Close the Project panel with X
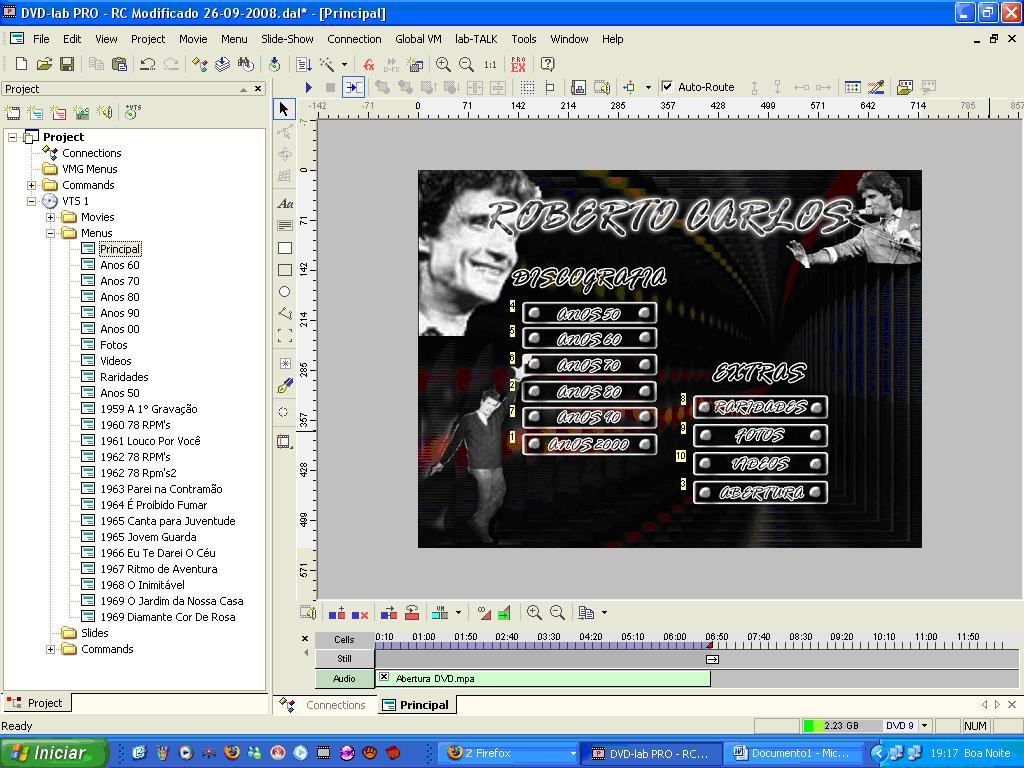The image size is (1024, 768). click(x=259, y=89)
